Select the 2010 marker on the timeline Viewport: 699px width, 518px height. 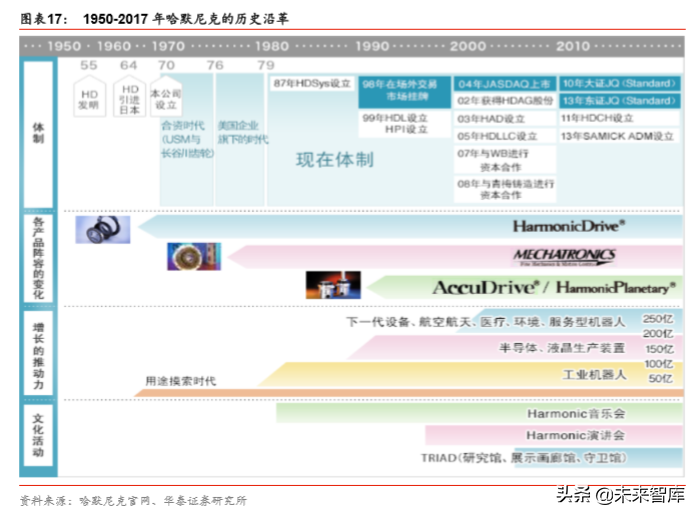(x=573, y=46)
